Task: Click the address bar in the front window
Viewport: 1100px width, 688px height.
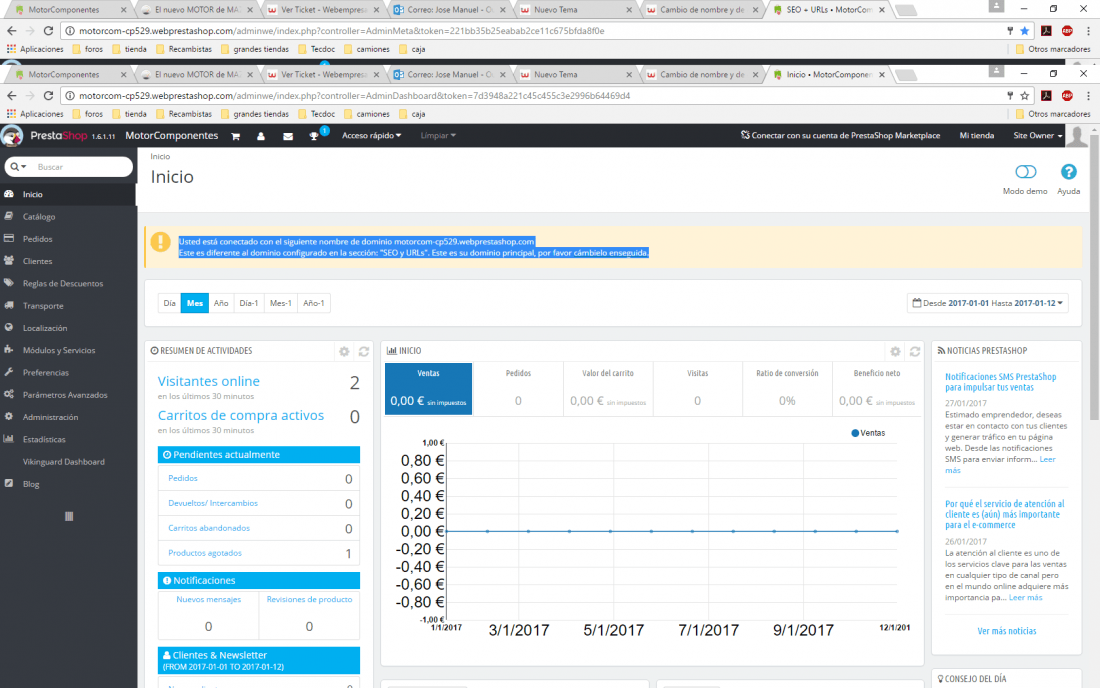Action: tap(533, 95)
